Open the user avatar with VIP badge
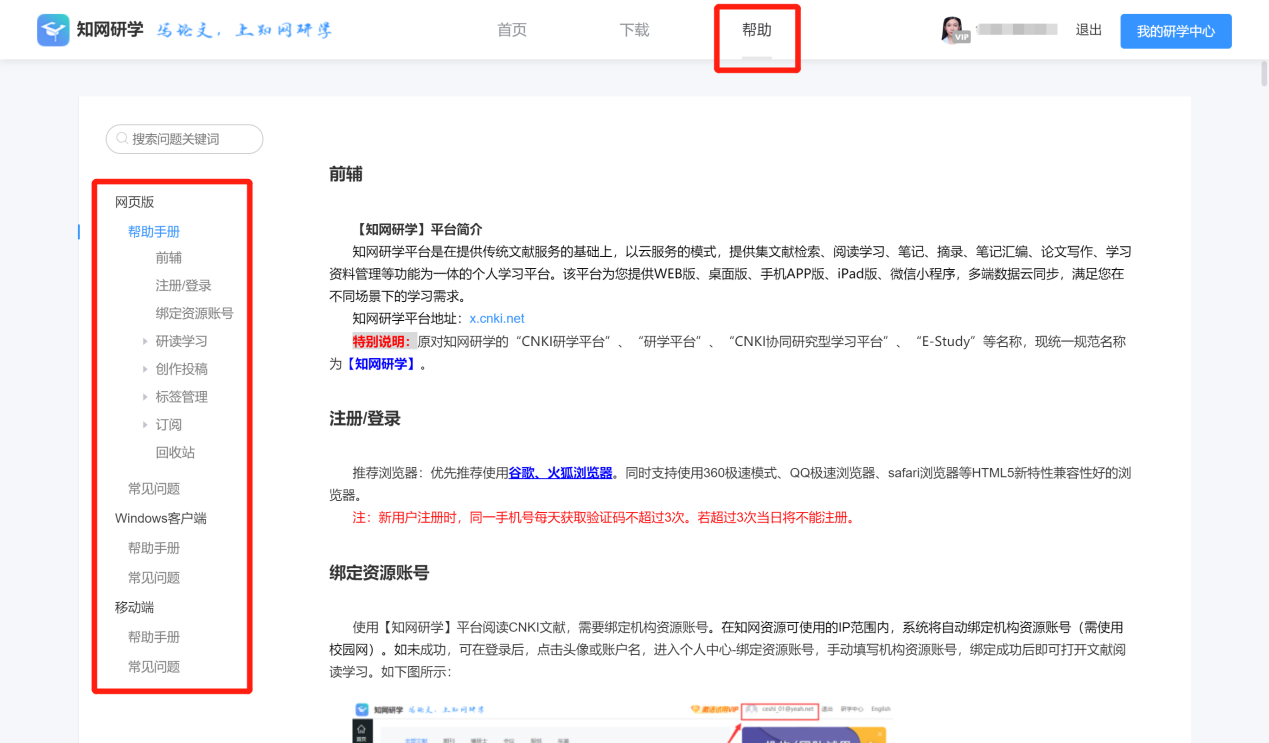This screenshot has height=743, width=1269. 954,30
